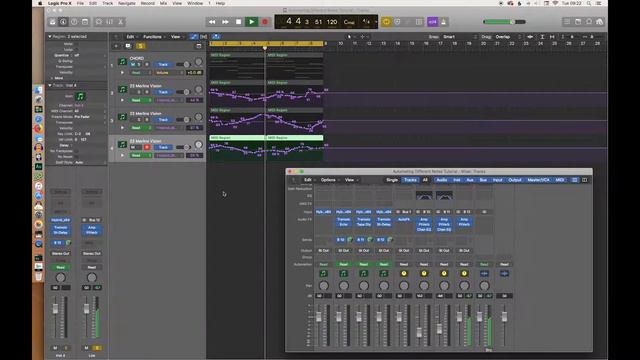Collapse the Region inspector disclosure triangle
Screen dimensions: 640x360
point(50,37)
